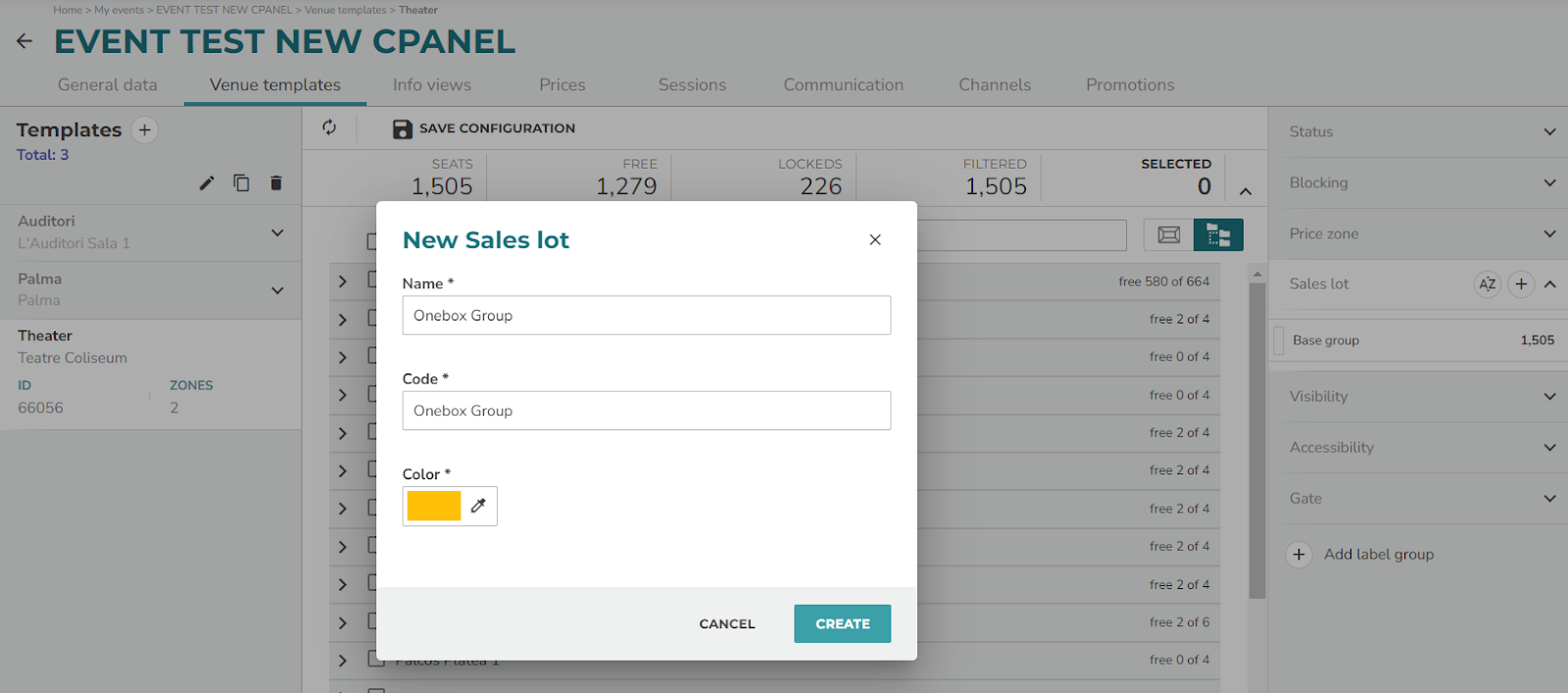
Task: Switch to seat map view icon
Action: click(x=1169, y=234)
